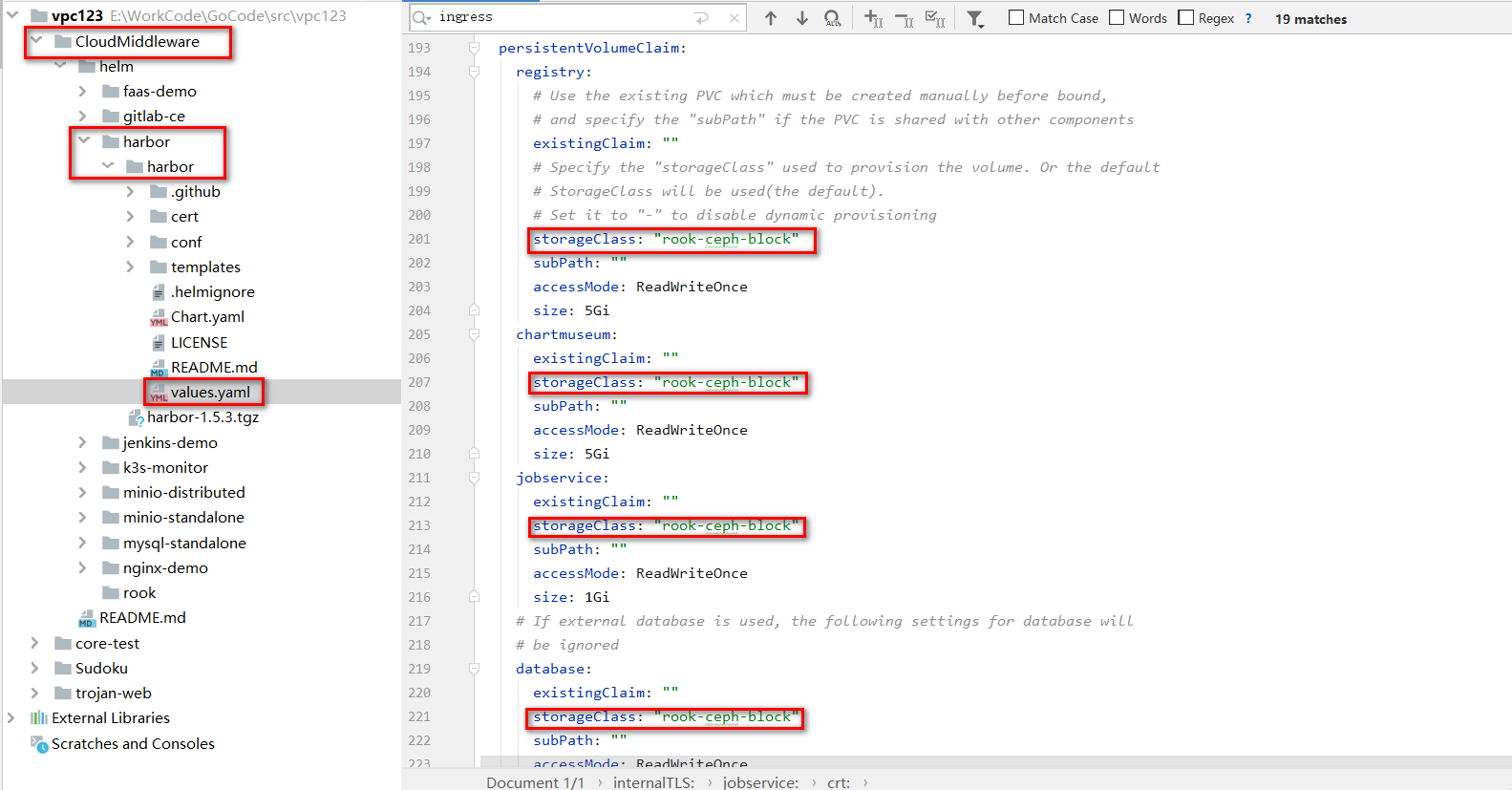Fold the jobservice block at line 211
The height and width of the screenshot is (790, 1512).
474,478
